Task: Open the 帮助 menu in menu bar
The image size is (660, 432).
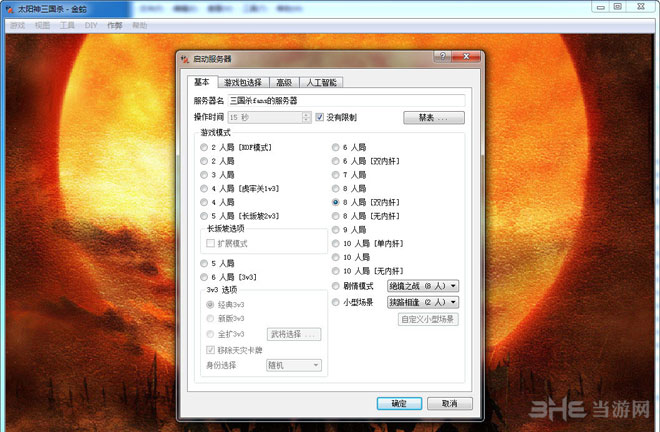Action: click(x=139, y=24)
